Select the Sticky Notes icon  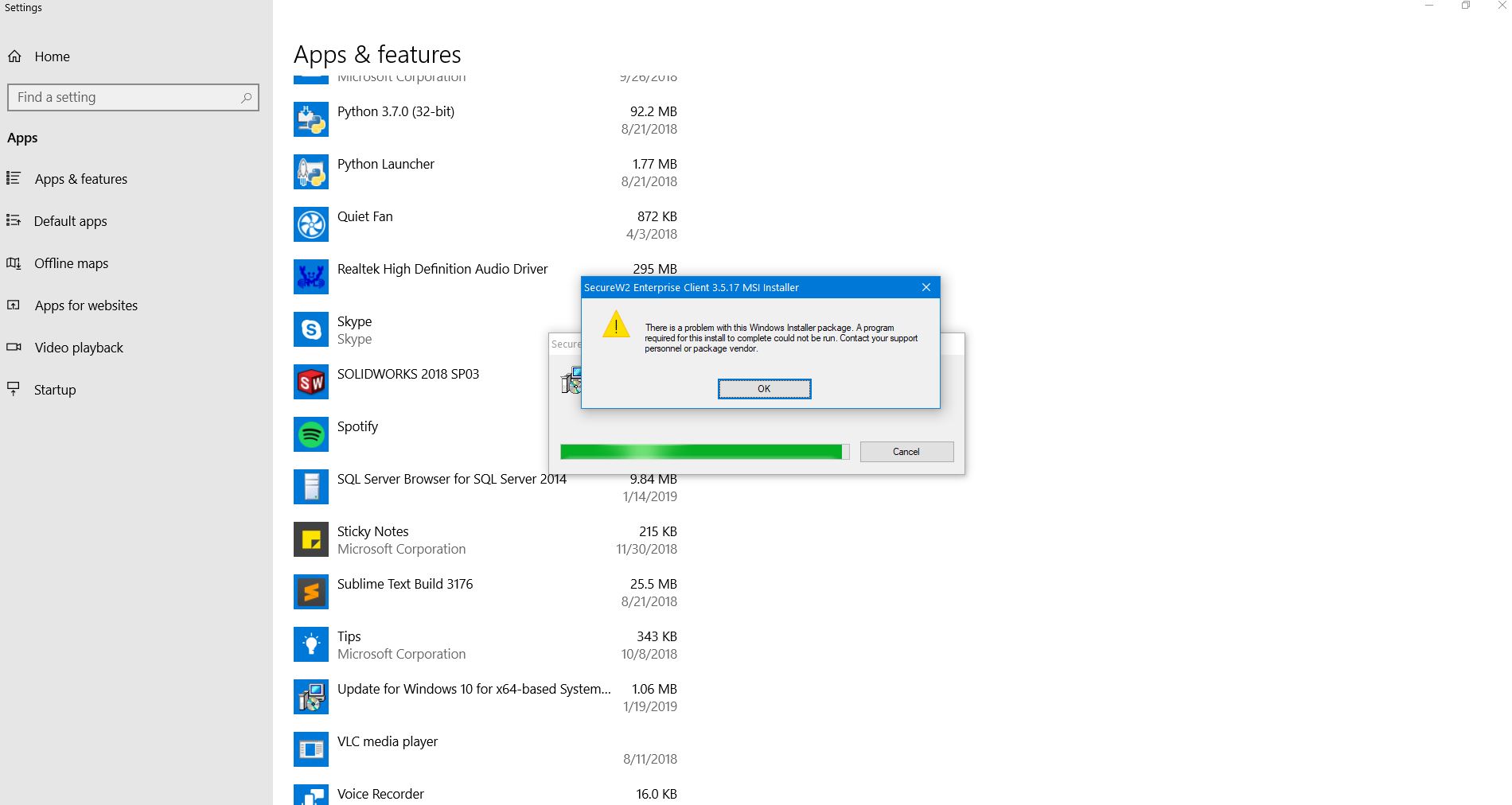(310, 539)
